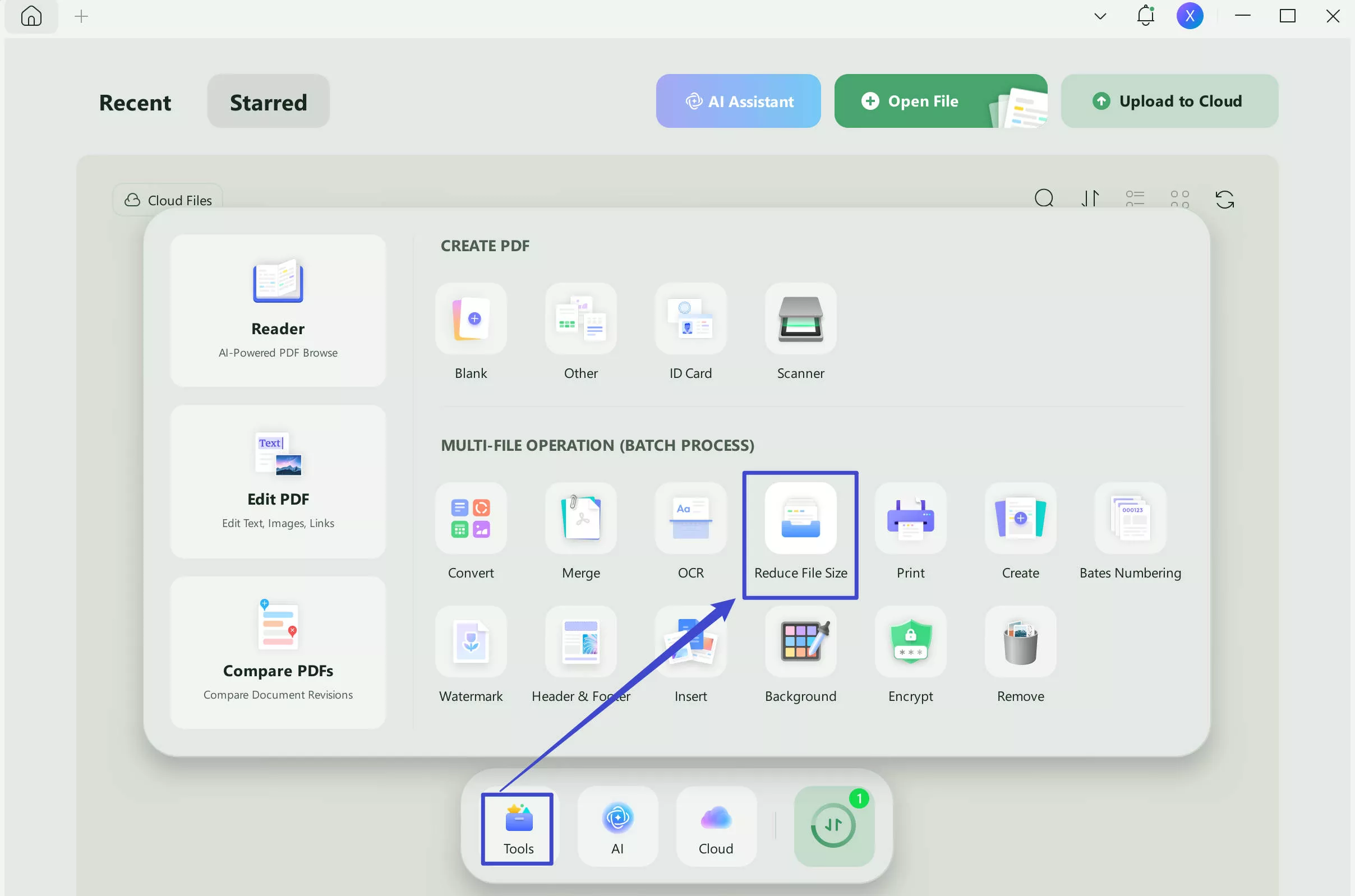Toggle list view for files

(x=1135, y=199)
